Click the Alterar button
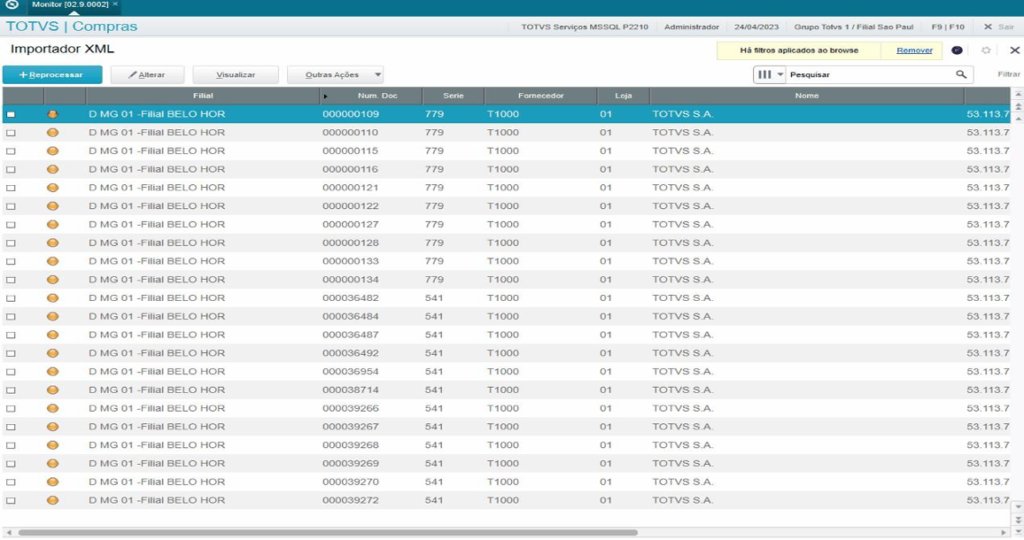This screenshot has height=540, width=1024. (x=147, y=74)
